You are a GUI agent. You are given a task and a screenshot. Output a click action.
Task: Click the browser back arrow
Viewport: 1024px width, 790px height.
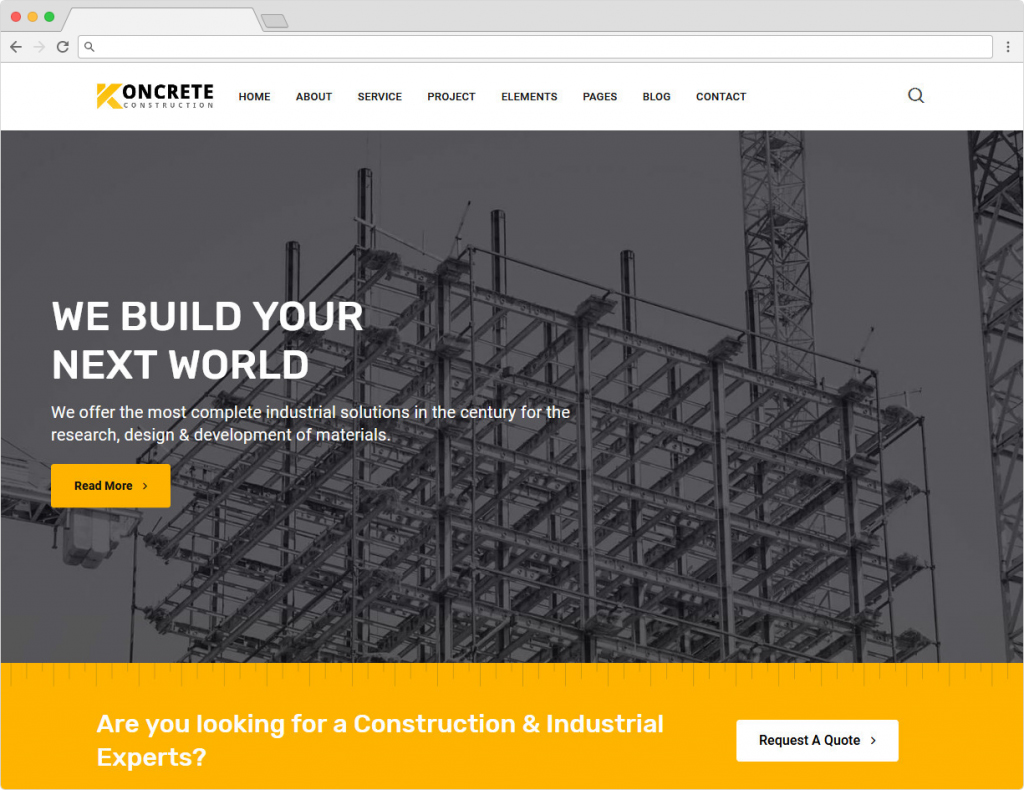16,47
